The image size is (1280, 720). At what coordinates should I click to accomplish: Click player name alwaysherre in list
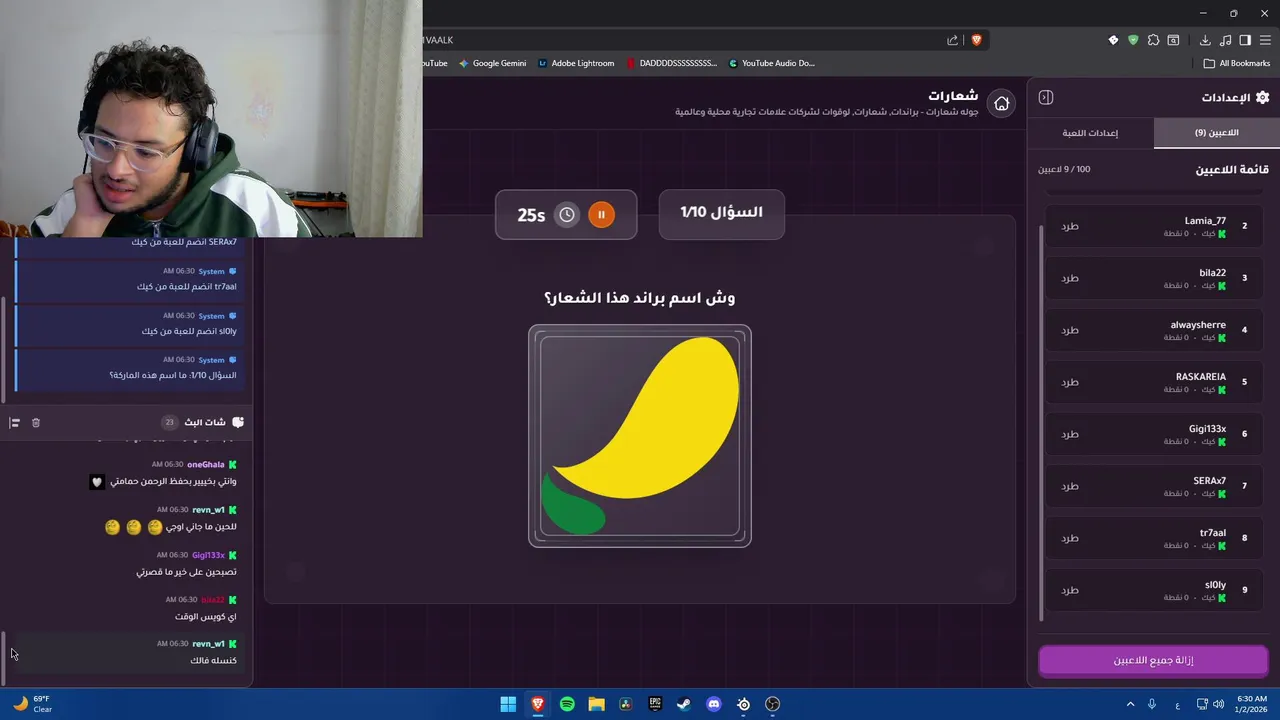click(x=1198, y=325)
